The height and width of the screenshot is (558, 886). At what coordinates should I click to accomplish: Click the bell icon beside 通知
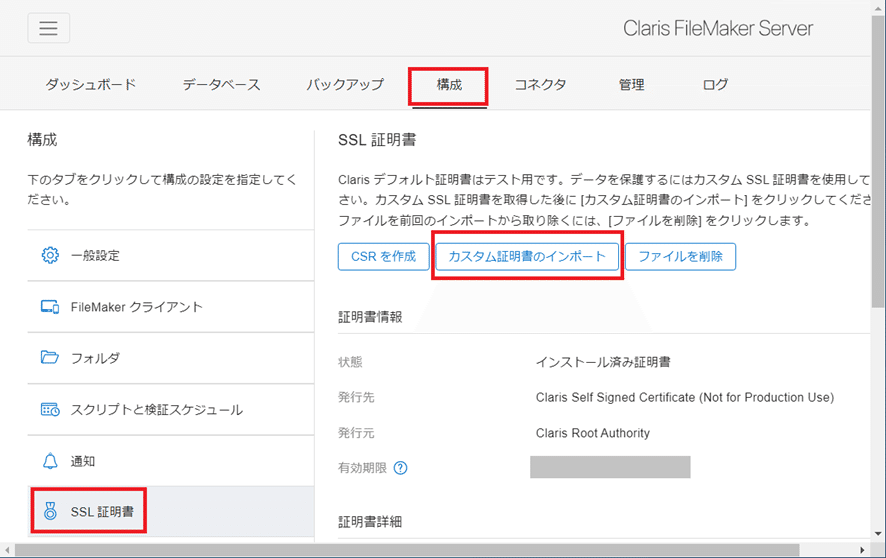point(50,461)
